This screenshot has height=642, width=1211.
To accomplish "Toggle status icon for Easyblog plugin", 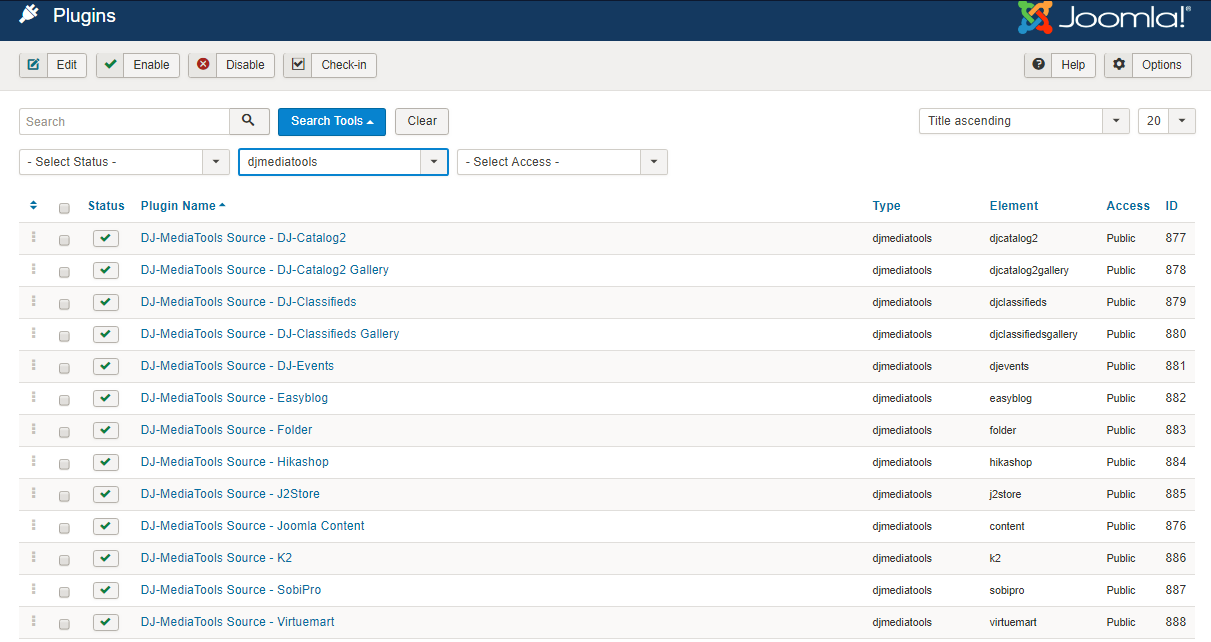I will point(106,398).
